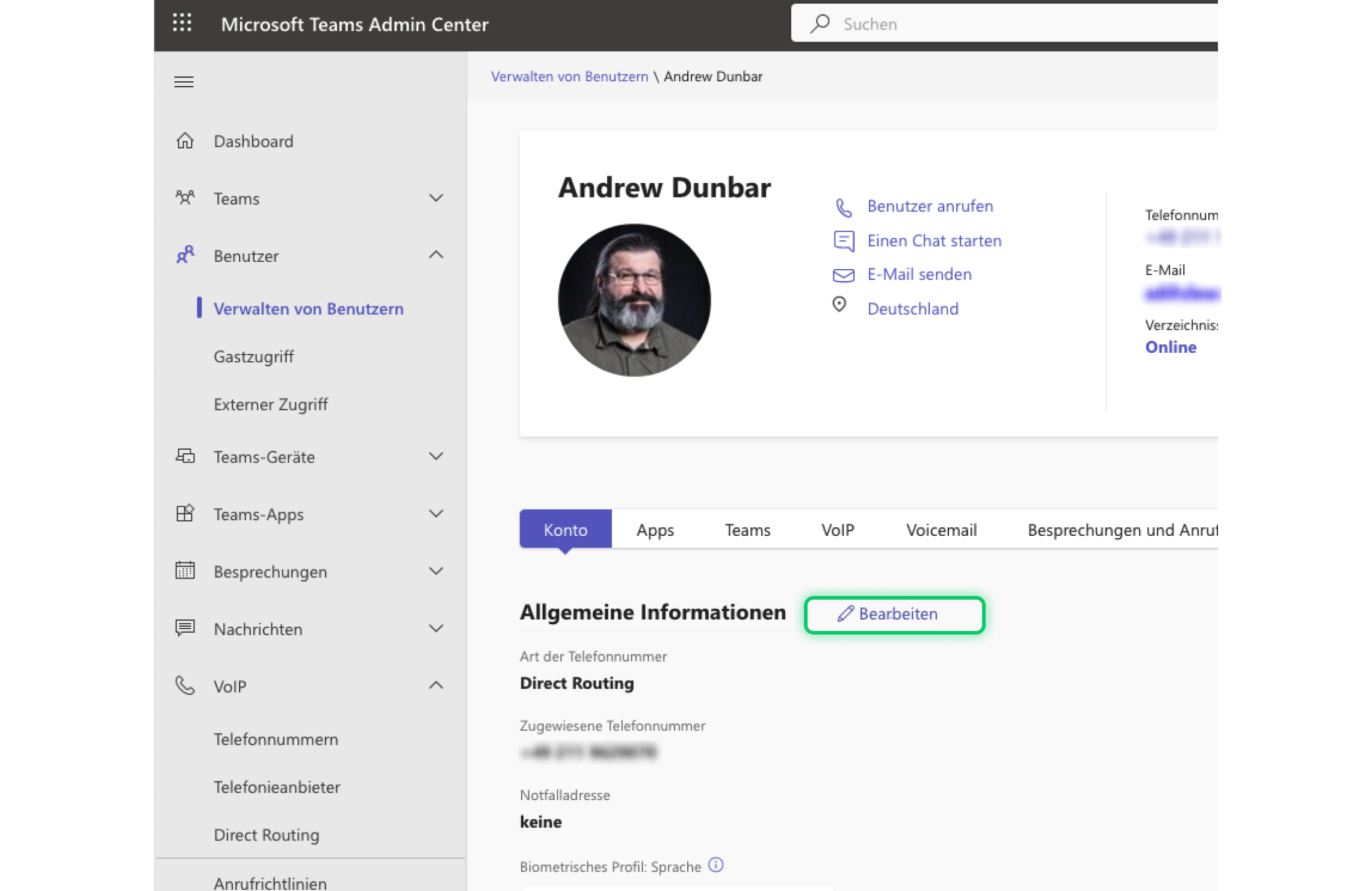Viewport: 1372px width, 891px height.
Task: Click Andrew Dunbar's profile photo
Action: (634, 300)
